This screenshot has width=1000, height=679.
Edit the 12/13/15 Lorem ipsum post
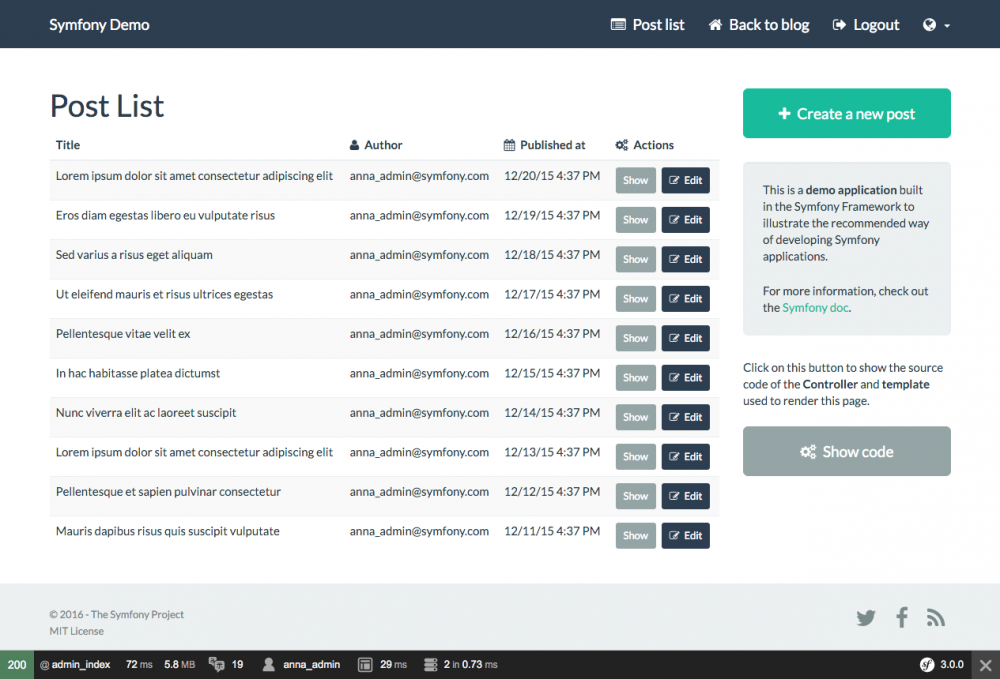click(686, 457)
